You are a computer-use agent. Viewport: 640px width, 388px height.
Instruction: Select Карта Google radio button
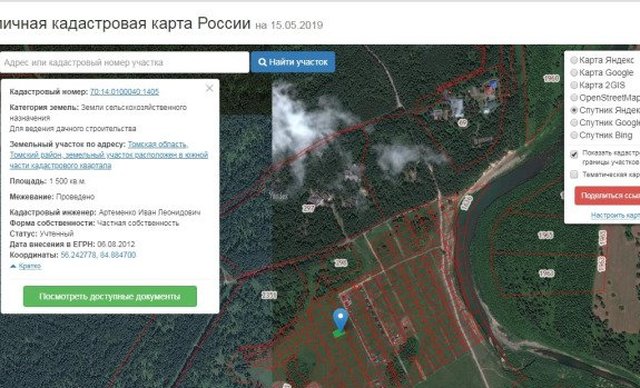[x=574, y=73]
